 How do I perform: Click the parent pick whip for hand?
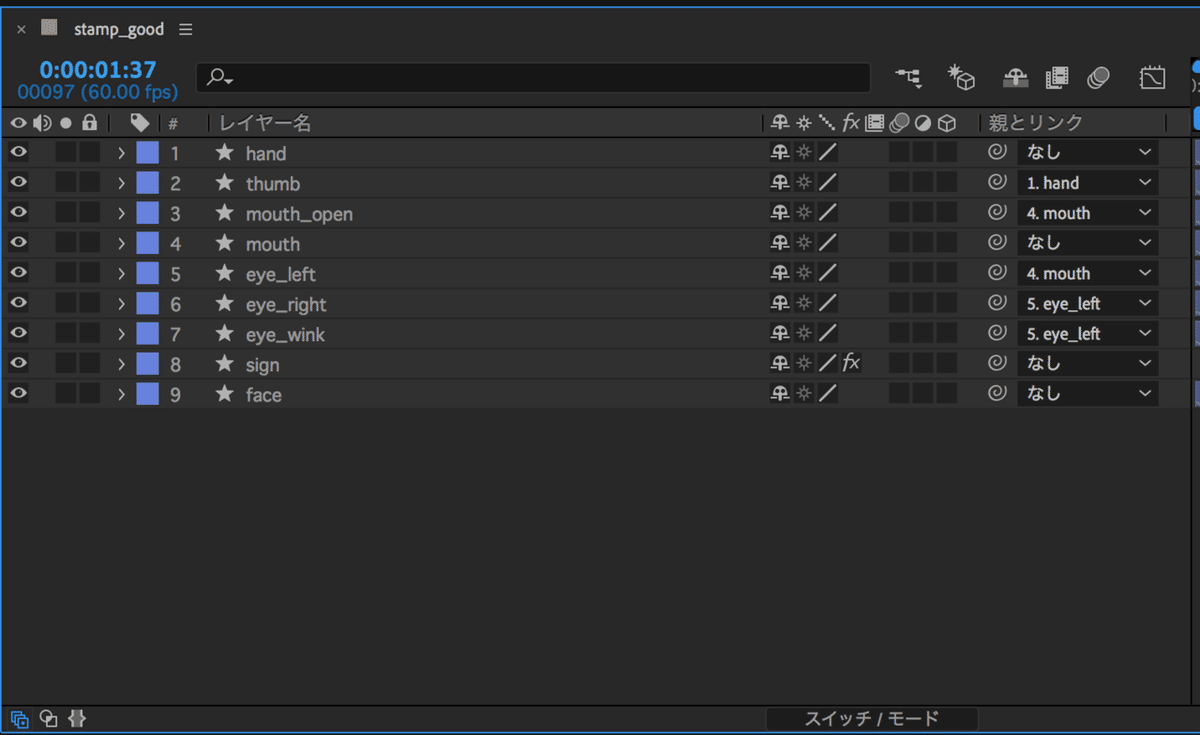pos(996,153)
